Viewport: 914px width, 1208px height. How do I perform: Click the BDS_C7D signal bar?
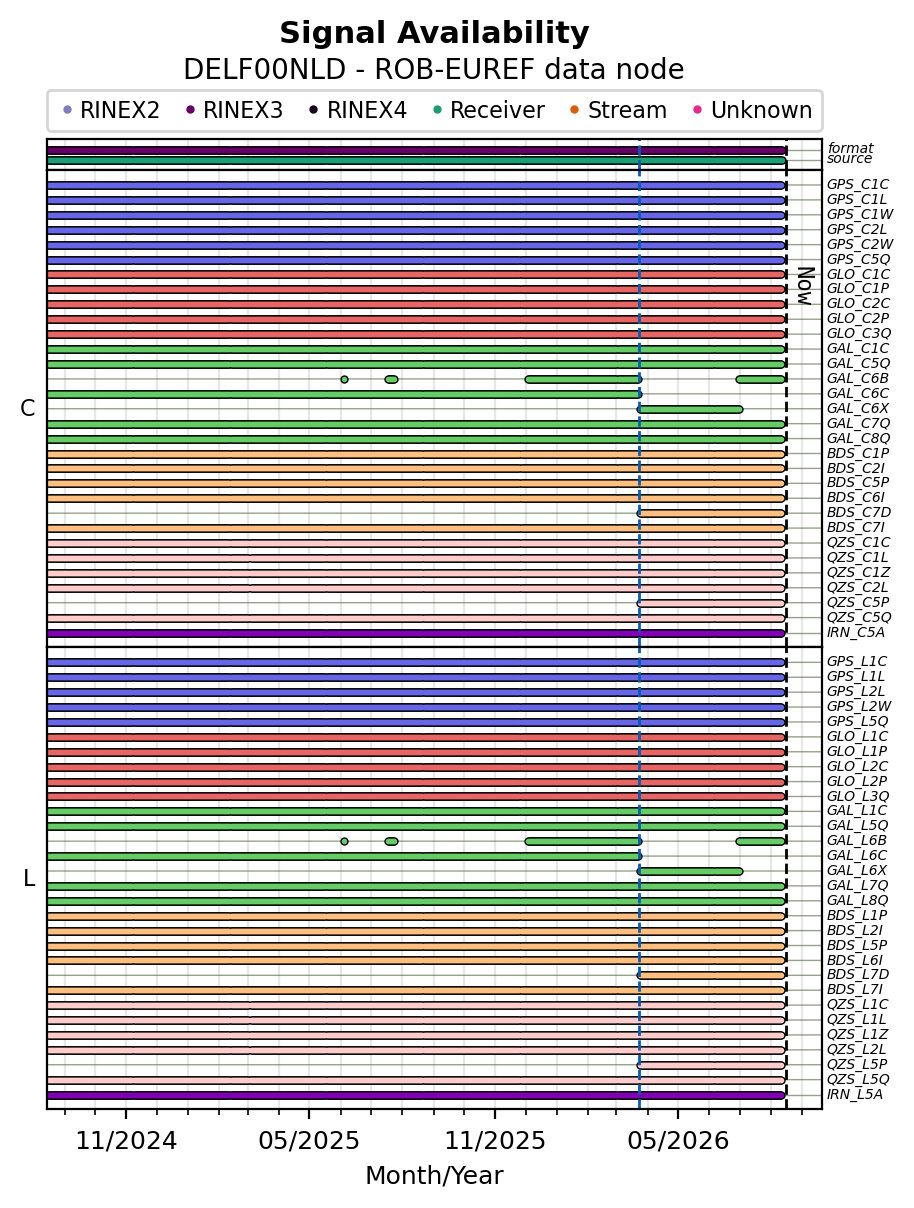(x=711, y=513)
